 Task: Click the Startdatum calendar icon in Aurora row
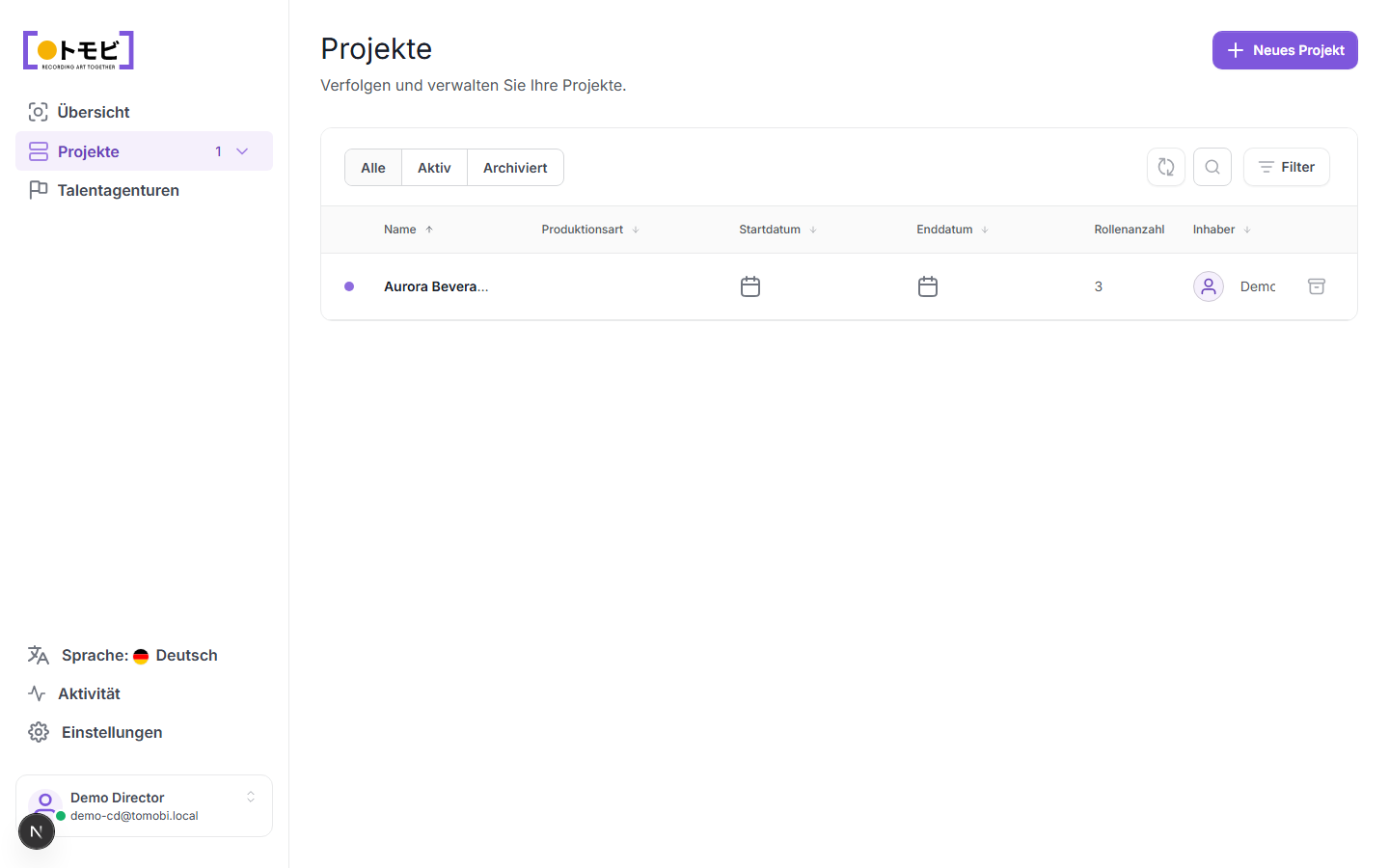point(750,286)
